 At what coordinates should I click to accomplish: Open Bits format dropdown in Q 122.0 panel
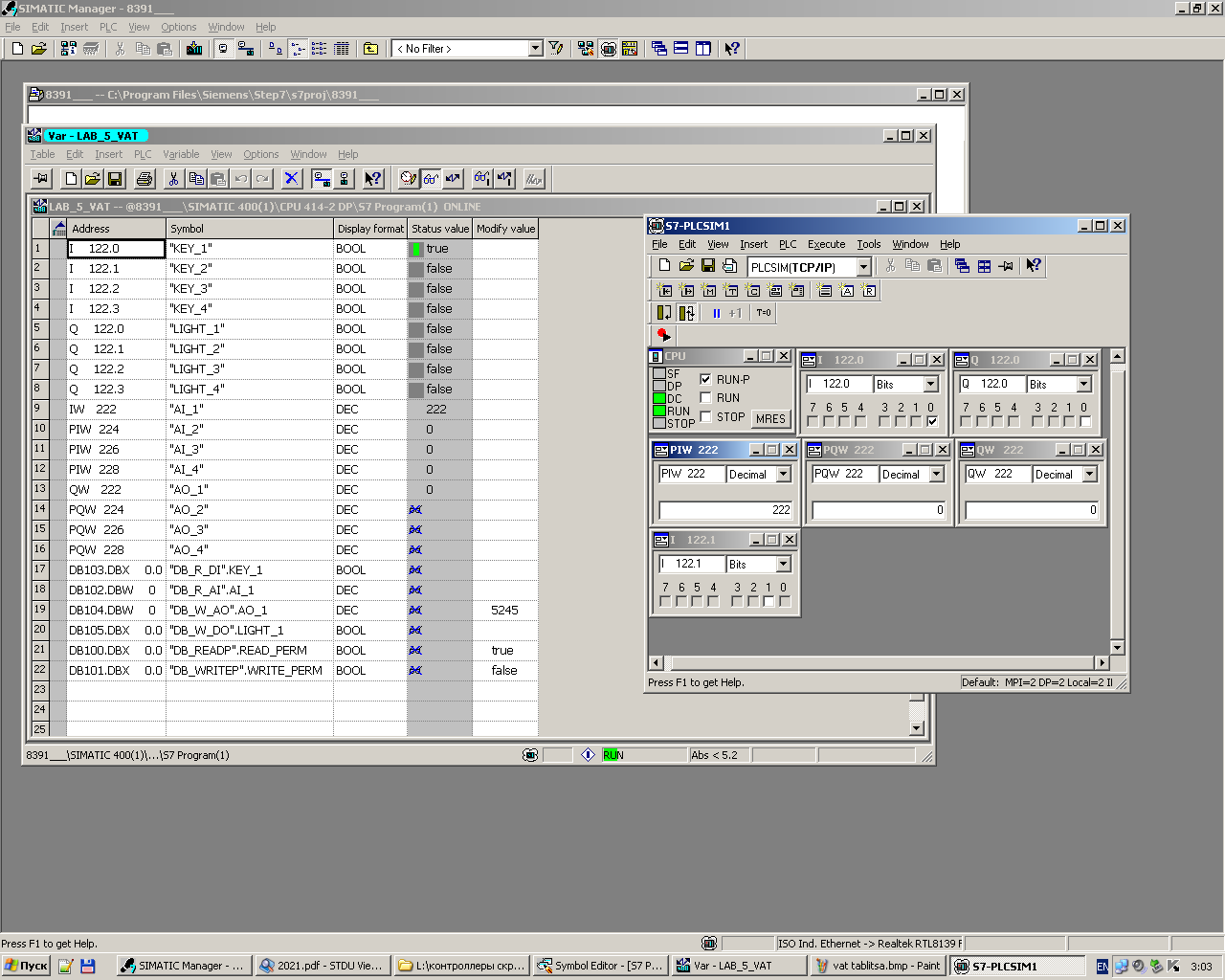1084,384
